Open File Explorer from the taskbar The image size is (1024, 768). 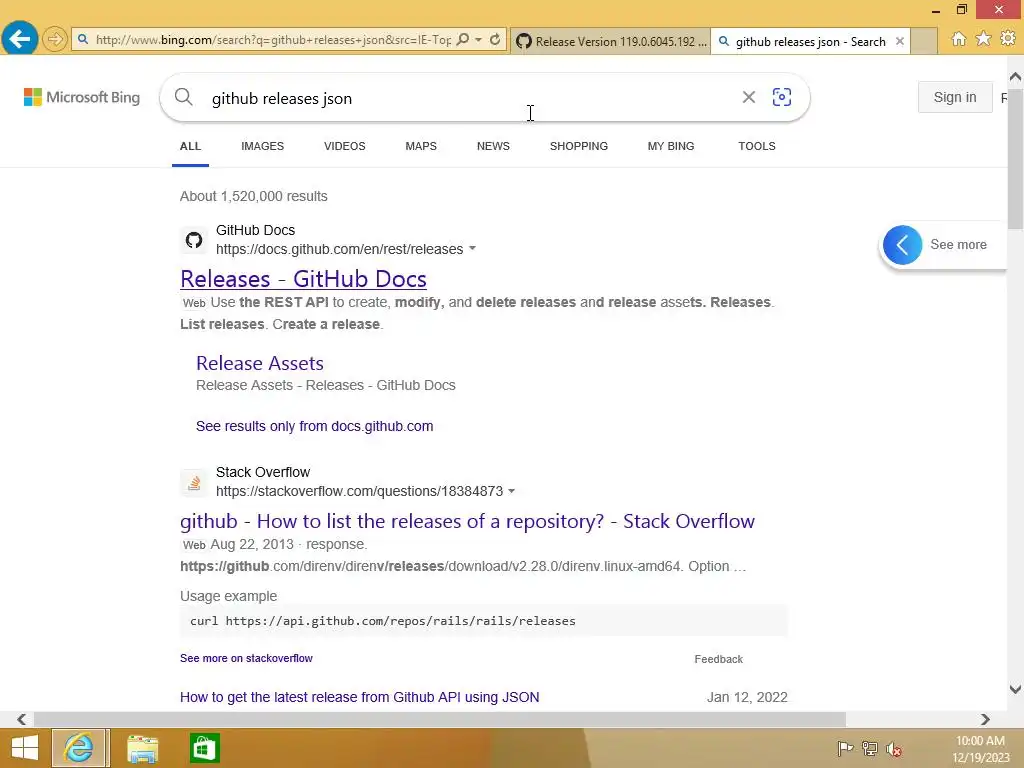142,748
